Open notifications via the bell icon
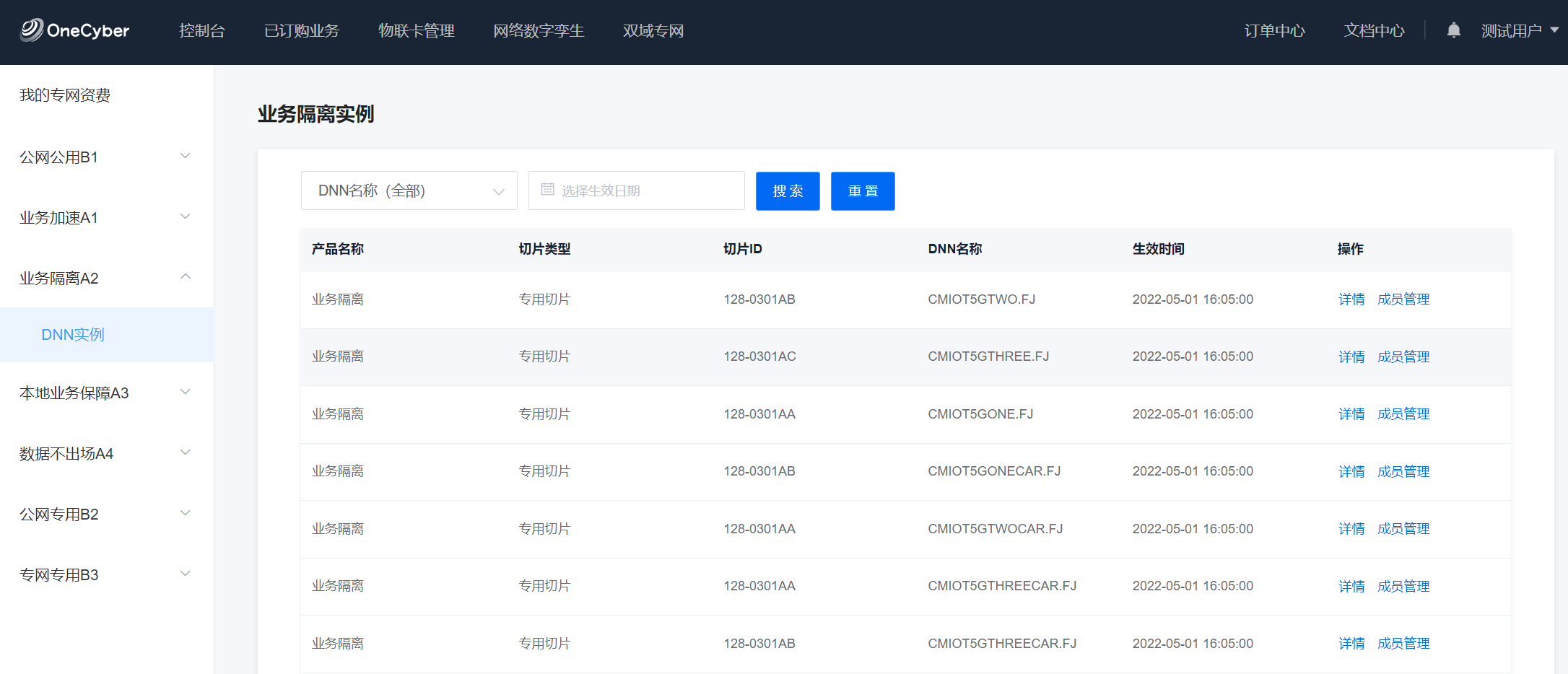Image resolution: width=1568 pixels, height=674 pixels. pos(1453,30)
